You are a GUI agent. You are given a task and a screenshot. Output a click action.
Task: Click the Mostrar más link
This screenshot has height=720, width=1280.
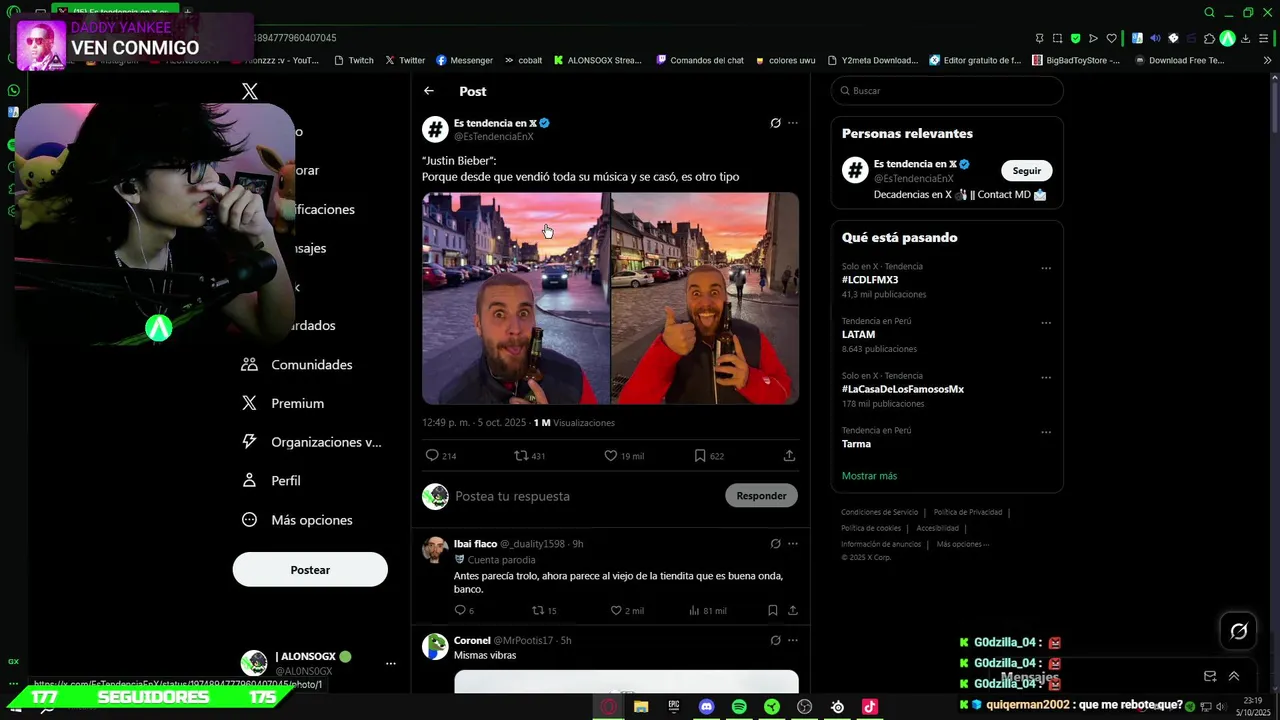coord(869,476)
